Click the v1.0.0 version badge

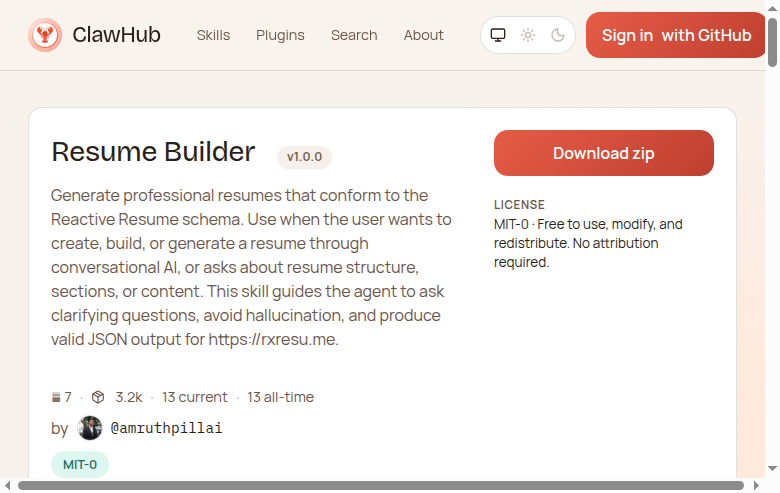[x=304, y=157]
